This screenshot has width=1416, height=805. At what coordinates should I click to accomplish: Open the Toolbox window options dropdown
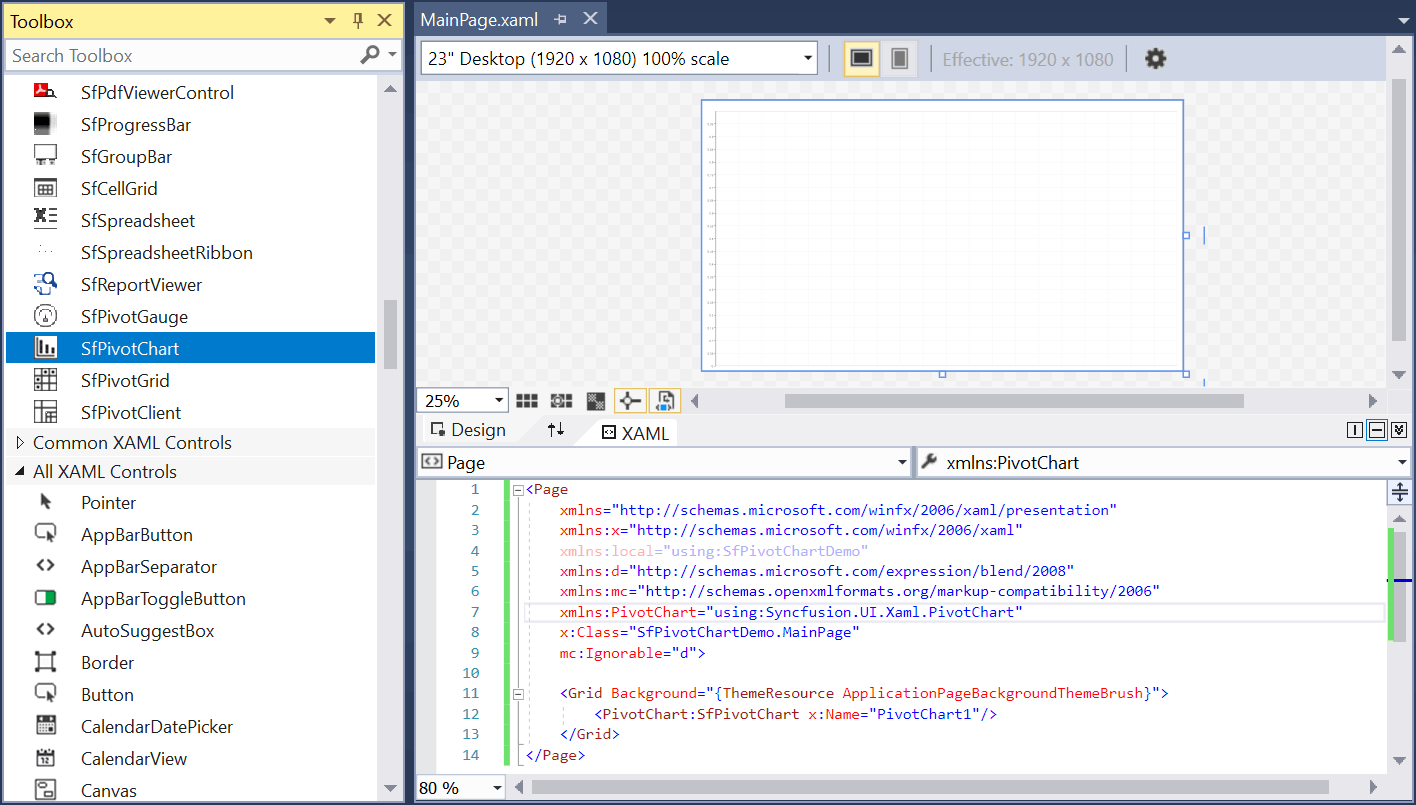point(332,21)
